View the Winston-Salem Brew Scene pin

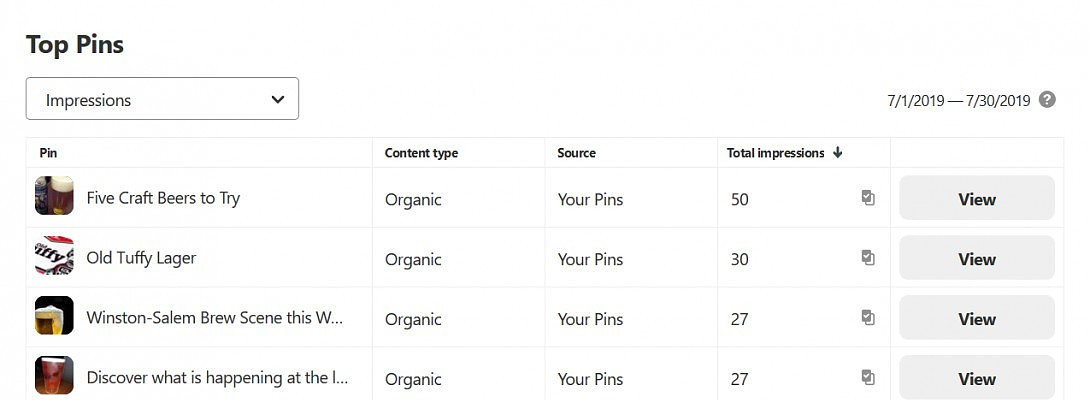tap(976, 318)
